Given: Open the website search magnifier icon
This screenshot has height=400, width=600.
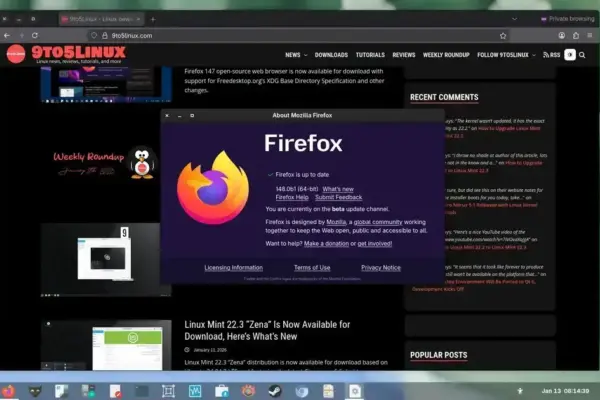Looking at the screenshot, I should pyautogui.click(x=582, y=55).
